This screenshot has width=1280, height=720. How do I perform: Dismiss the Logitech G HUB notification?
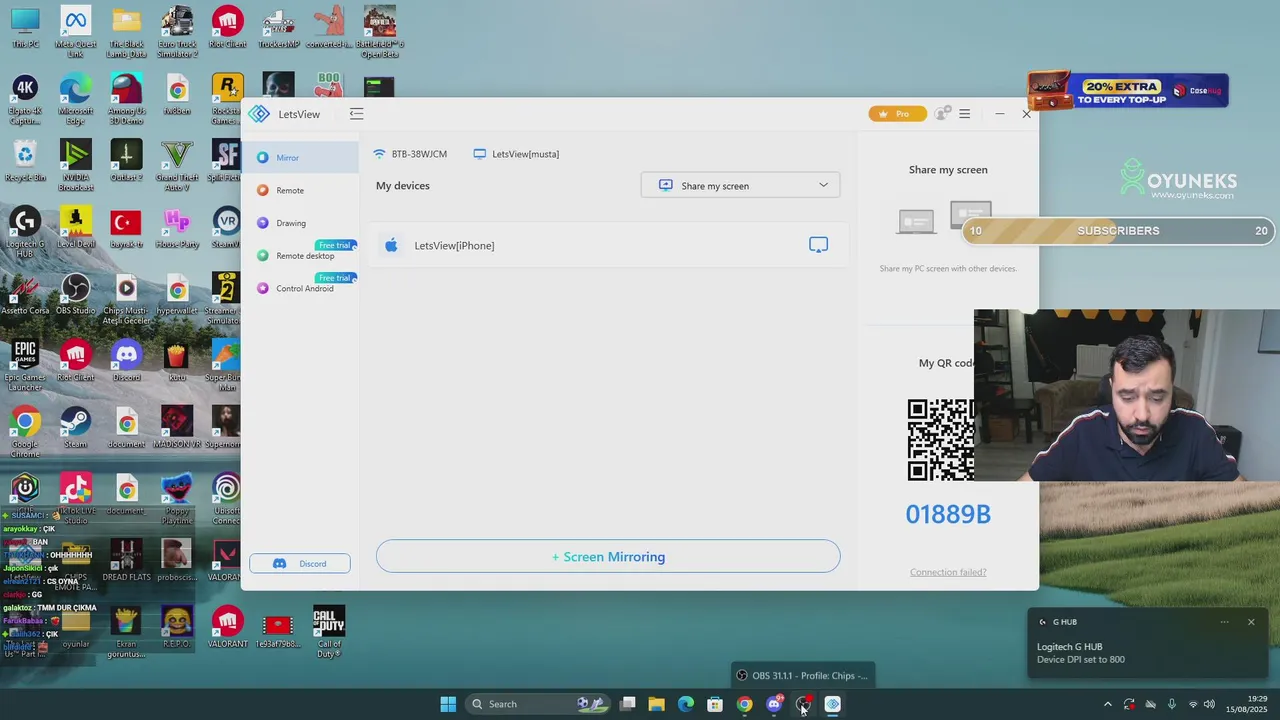point(1250,622)
